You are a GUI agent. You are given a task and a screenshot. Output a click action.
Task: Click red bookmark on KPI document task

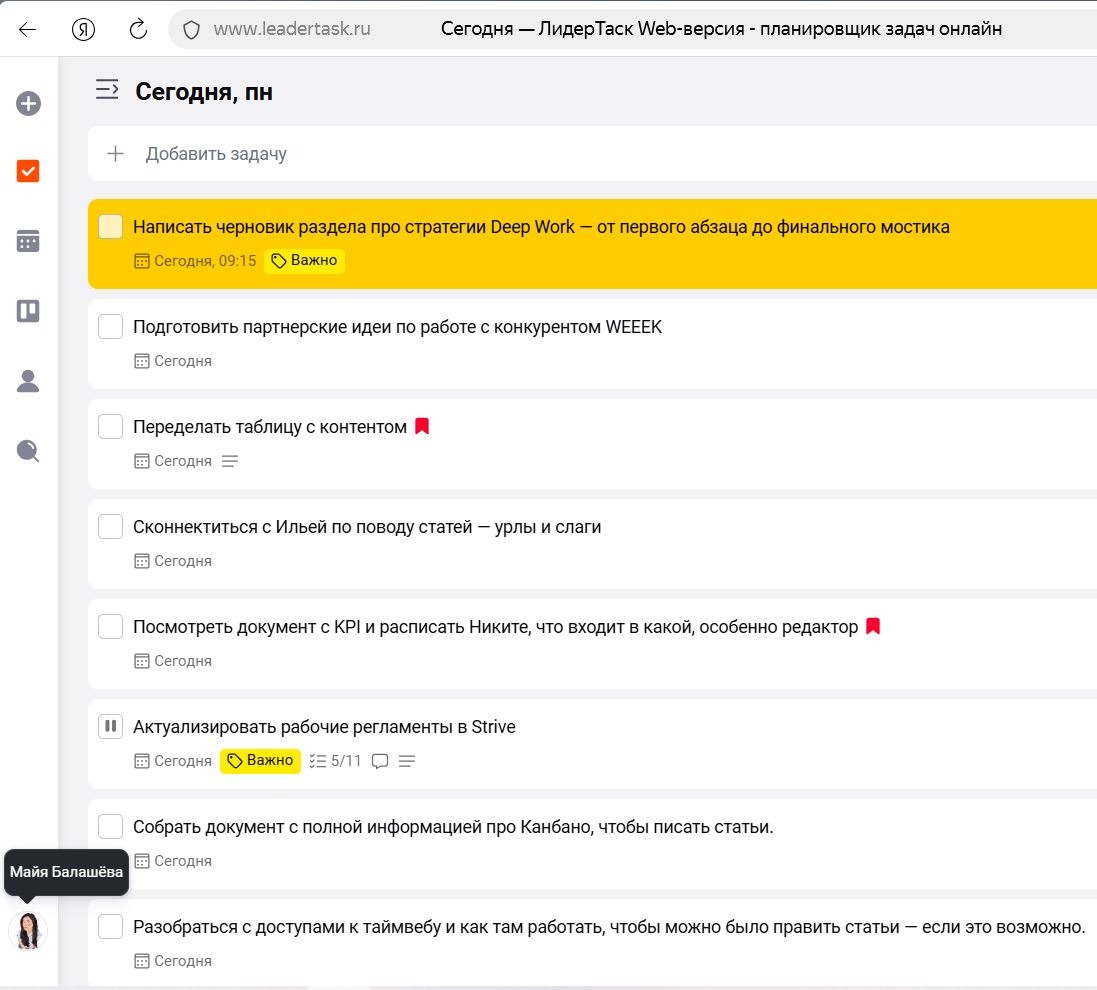[x=873, y=626]
